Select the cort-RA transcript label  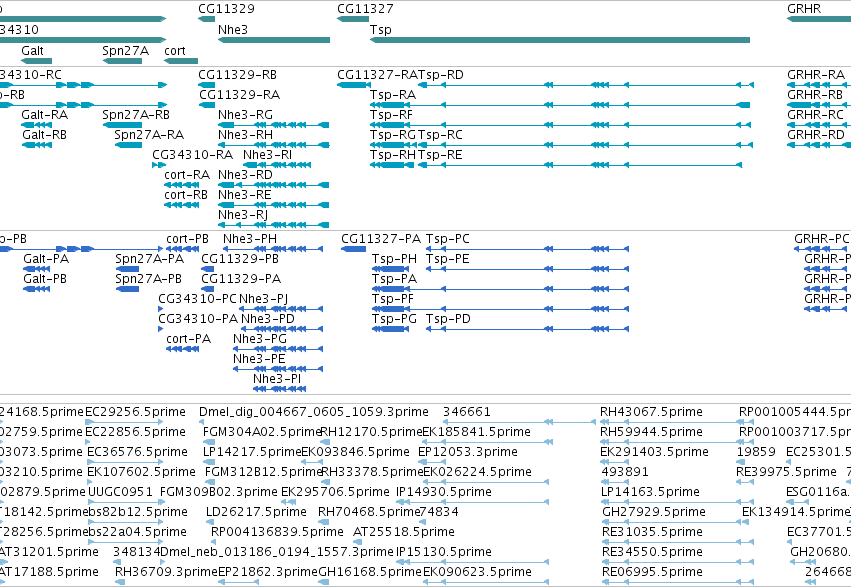pos(187,175)
